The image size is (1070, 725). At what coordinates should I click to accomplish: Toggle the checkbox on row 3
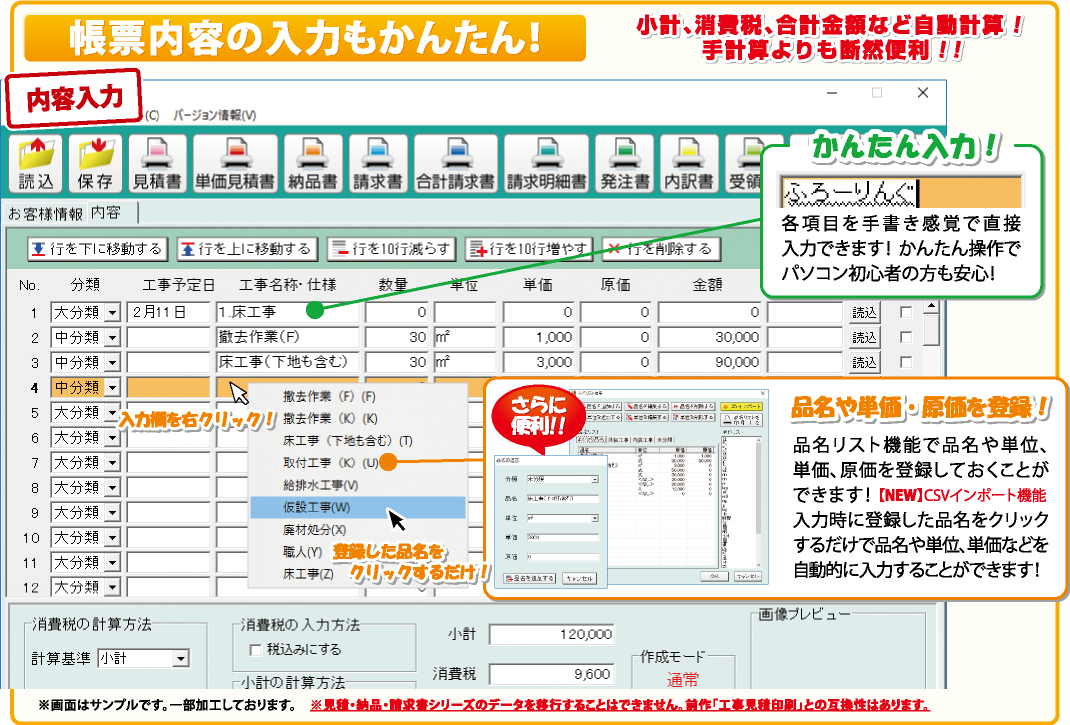[x=906, y=362]
